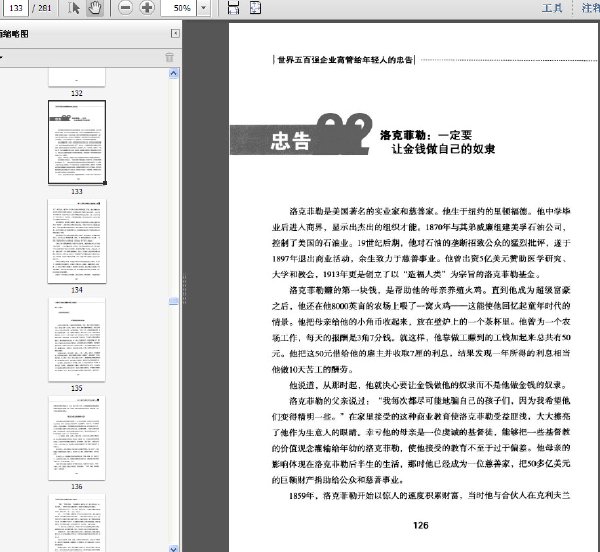Select the arrow selection tool
600x552 pixels.
coord(74,8)
